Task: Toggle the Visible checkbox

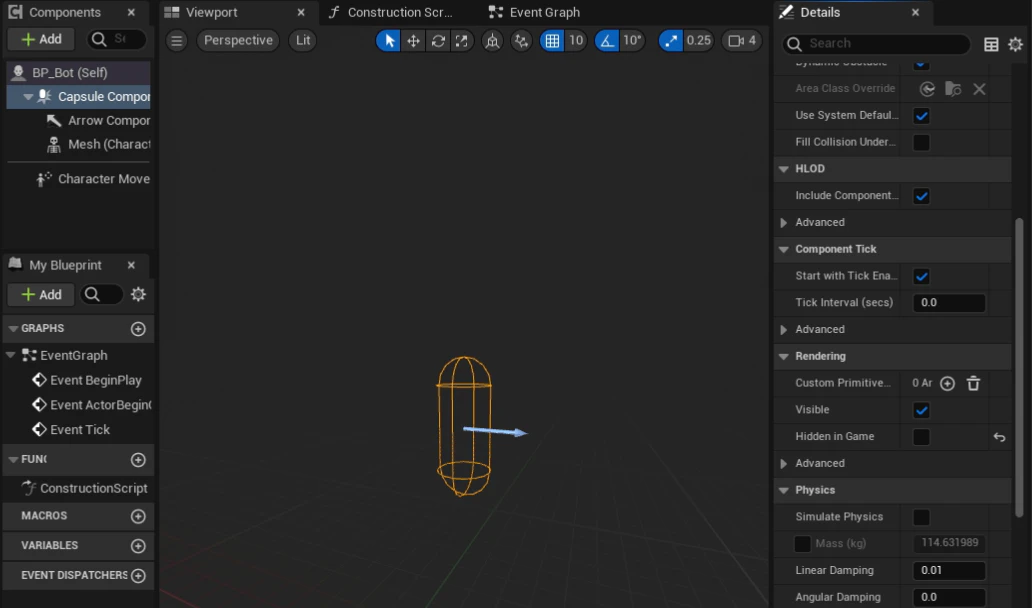Action: pos(921,410)
